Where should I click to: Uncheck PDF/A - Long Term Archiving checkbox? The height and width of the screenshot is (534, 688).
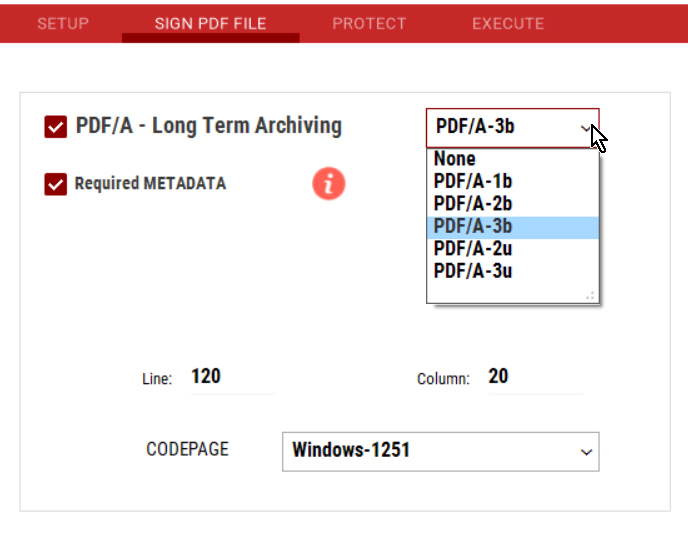pos(56,127)
